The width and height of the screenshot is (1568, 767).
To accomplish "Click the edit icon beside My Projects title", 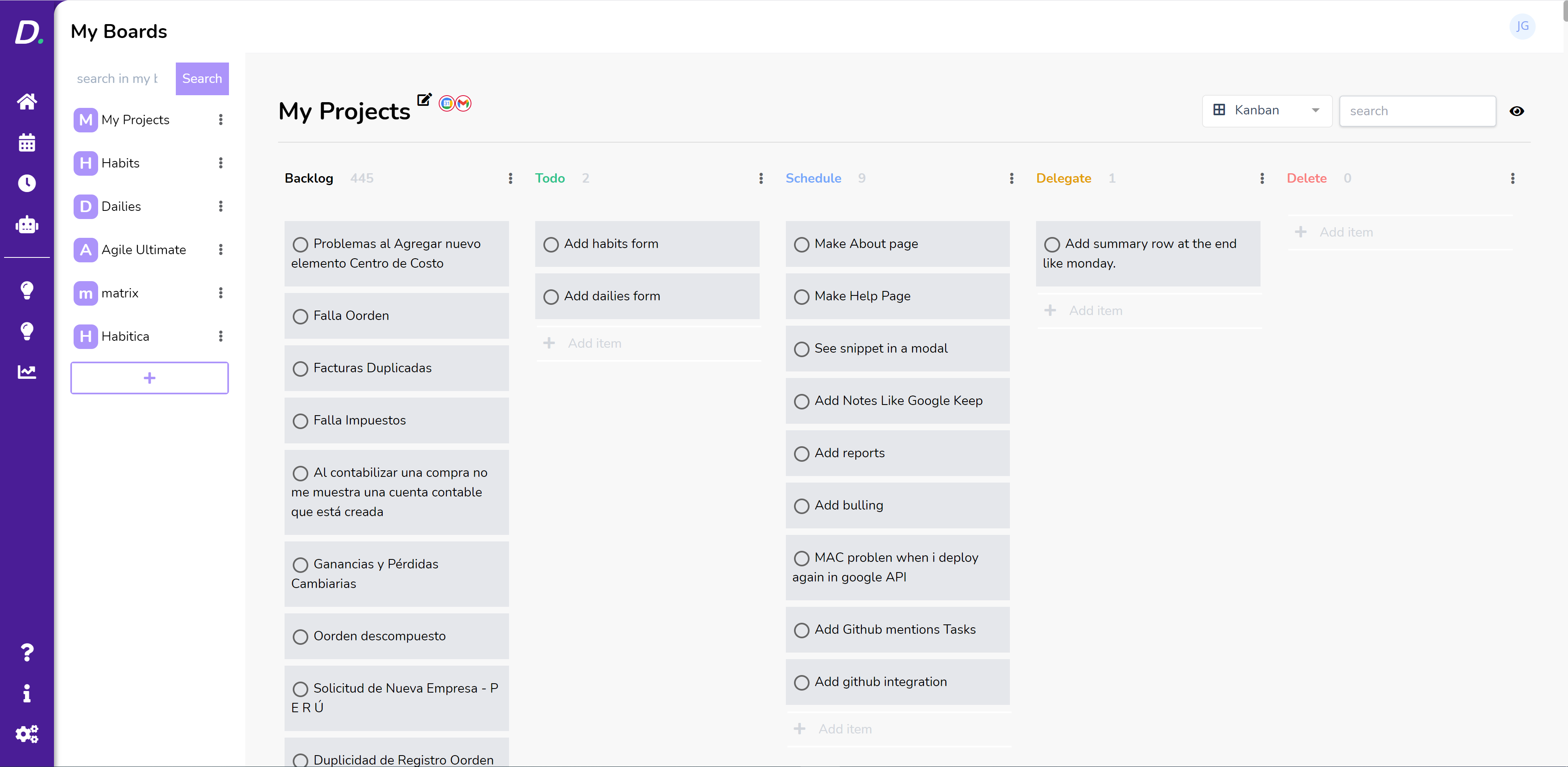I will coord(424,99).
